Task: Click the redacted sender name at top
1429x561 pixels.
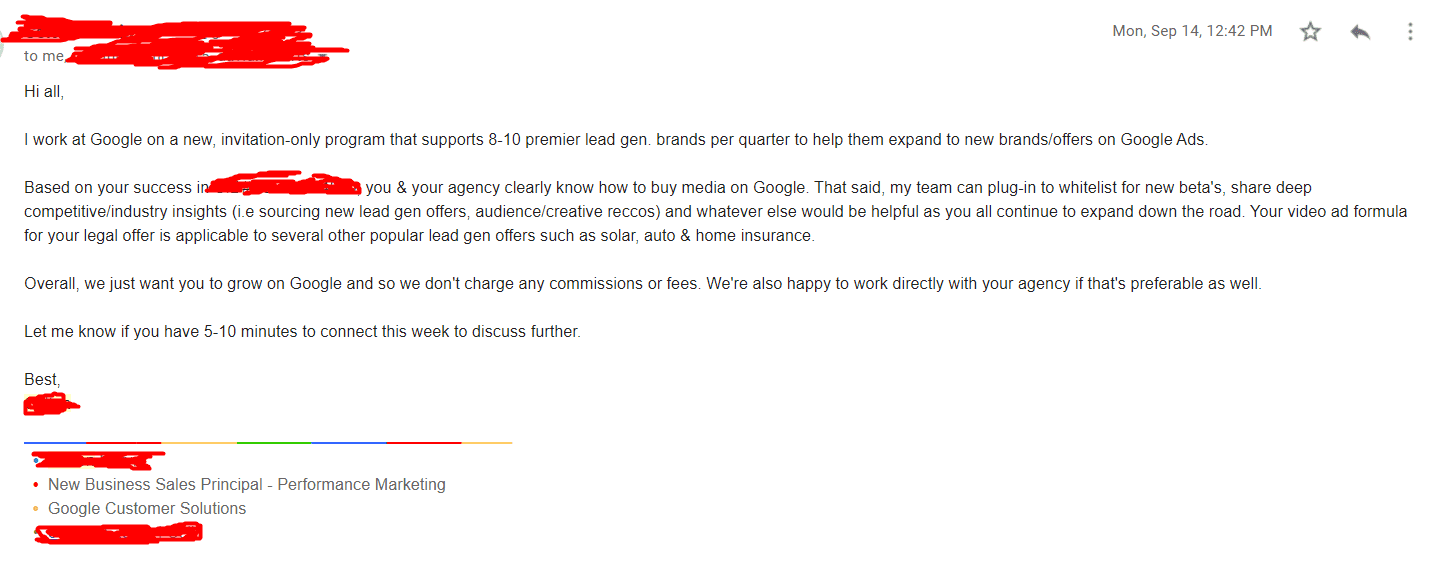Action: pos(150,30)
